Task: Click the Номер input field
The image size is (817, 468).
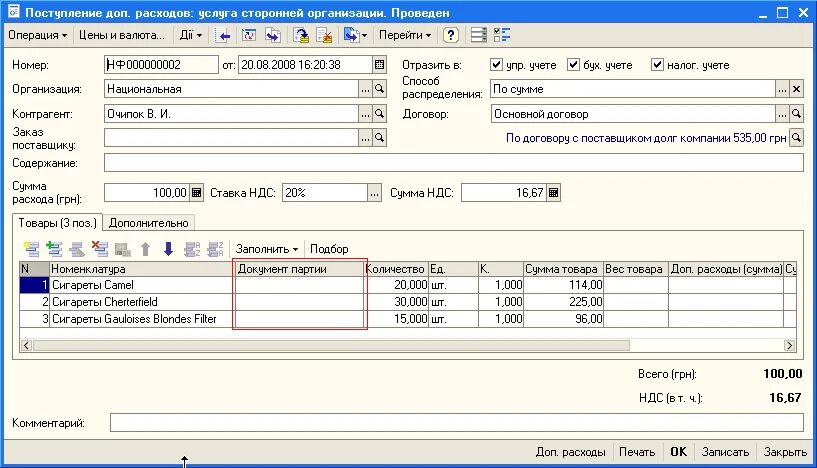Action: (161, 65)
